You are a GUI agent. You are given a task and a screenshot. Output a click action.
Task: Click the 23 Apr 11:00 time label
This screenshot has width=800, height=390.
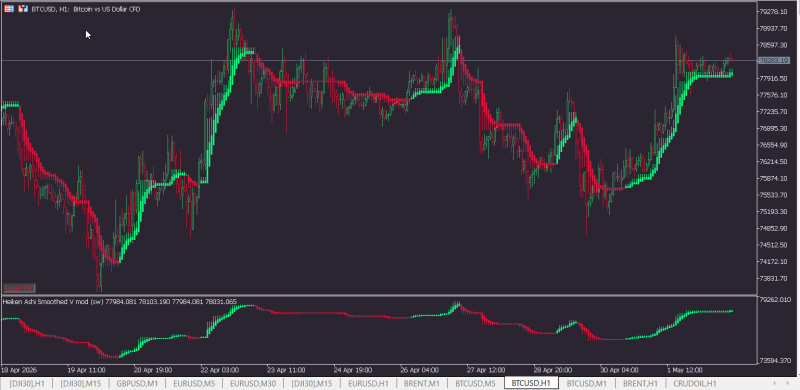[x=286, y=370]
